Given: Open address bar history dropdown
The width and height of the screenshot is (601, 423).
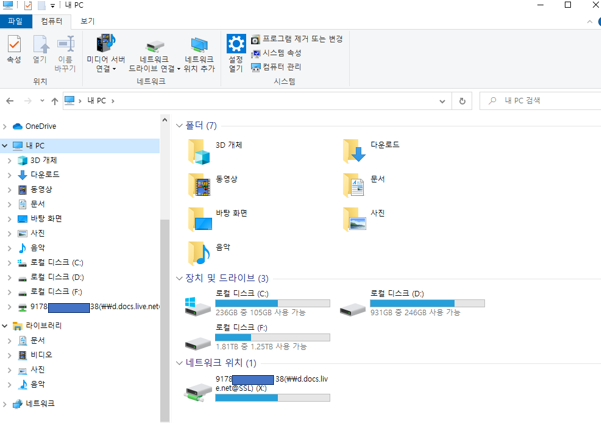Looking at the screenshot, I should point(442,101).
